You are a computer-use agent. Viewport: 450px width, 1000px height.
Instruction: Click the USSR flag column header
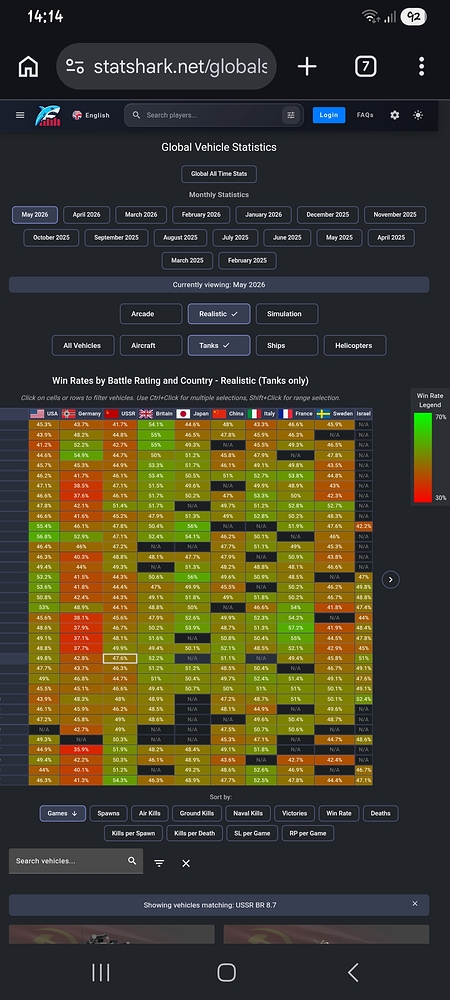pos(119,414)
